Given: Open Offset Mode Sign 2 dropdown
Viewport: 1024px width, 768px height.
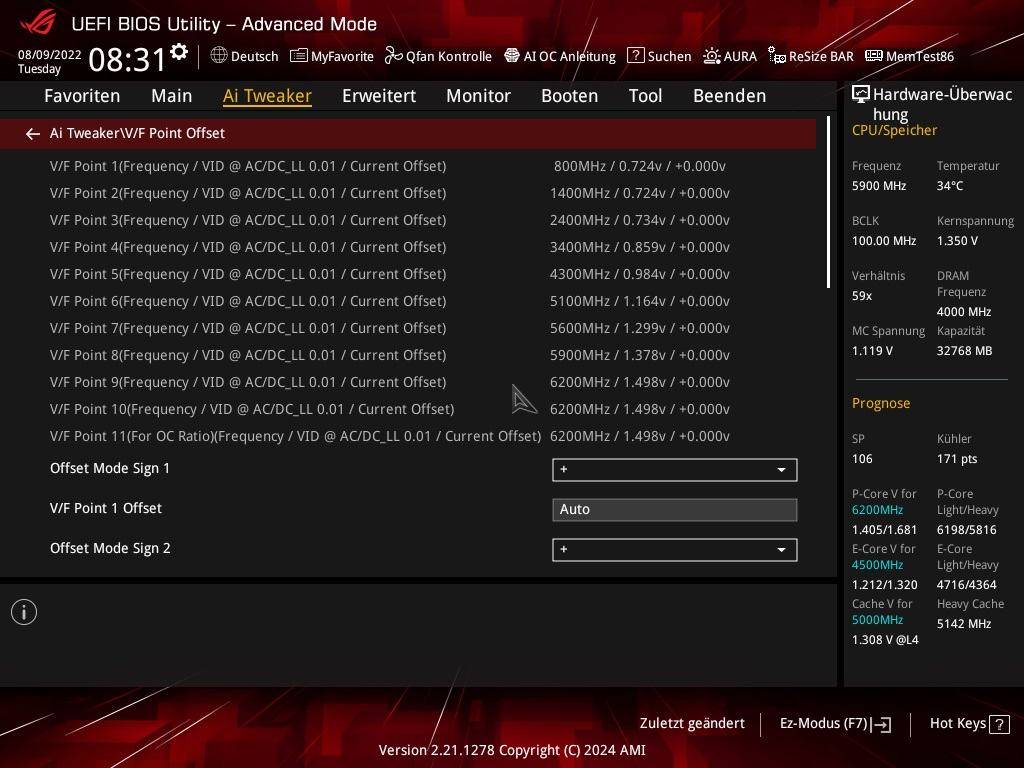Looking at the screenshot, I should [x=675, y=550].
